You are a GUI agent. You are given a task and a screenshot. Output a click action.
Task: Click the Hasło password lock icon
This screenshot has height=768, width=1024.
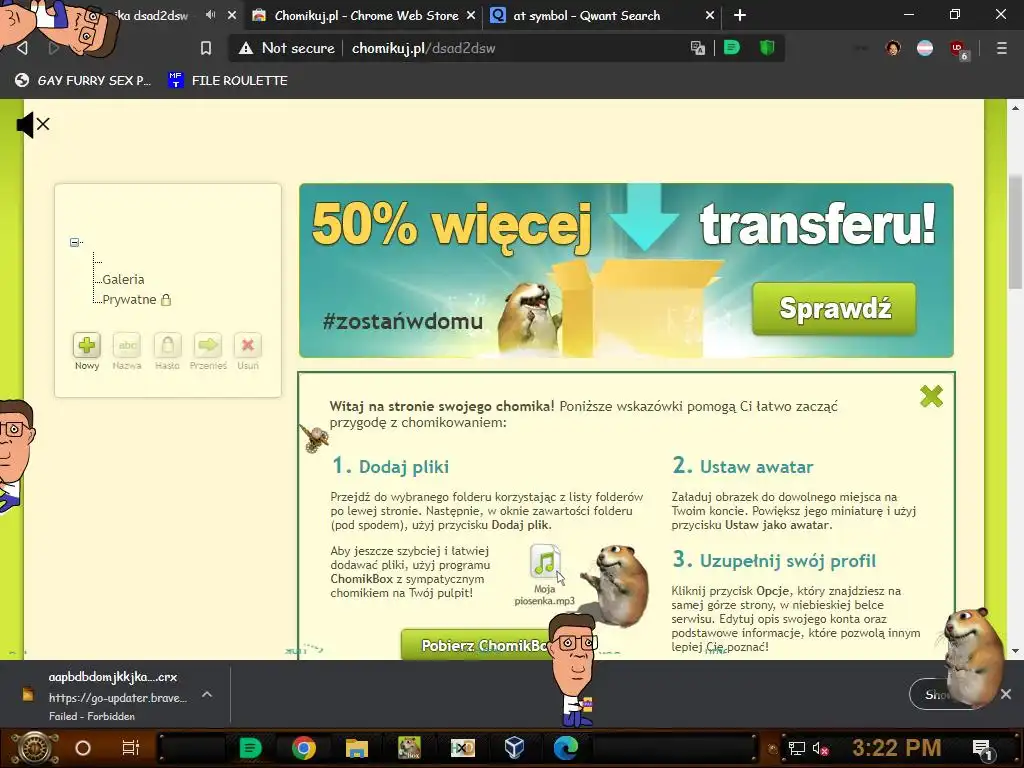click(168, 345)
